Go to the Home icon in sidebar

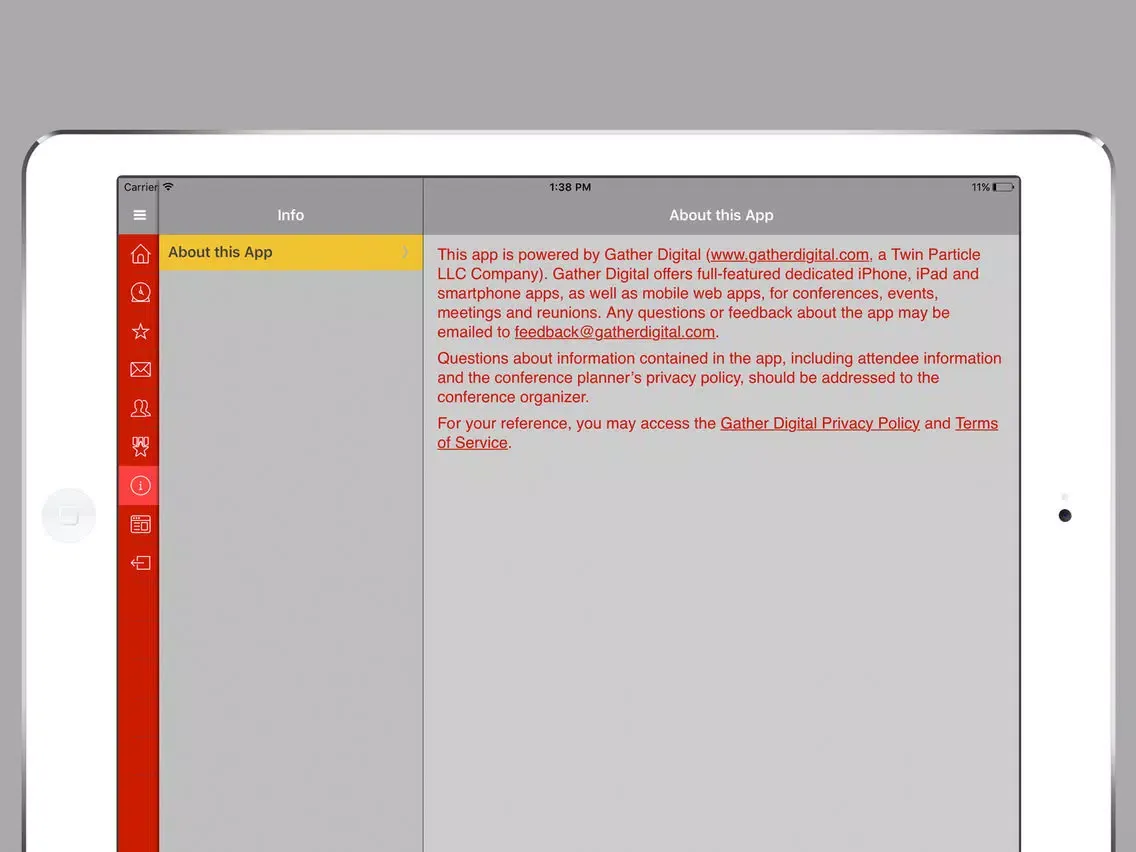(x=140, y=254)
